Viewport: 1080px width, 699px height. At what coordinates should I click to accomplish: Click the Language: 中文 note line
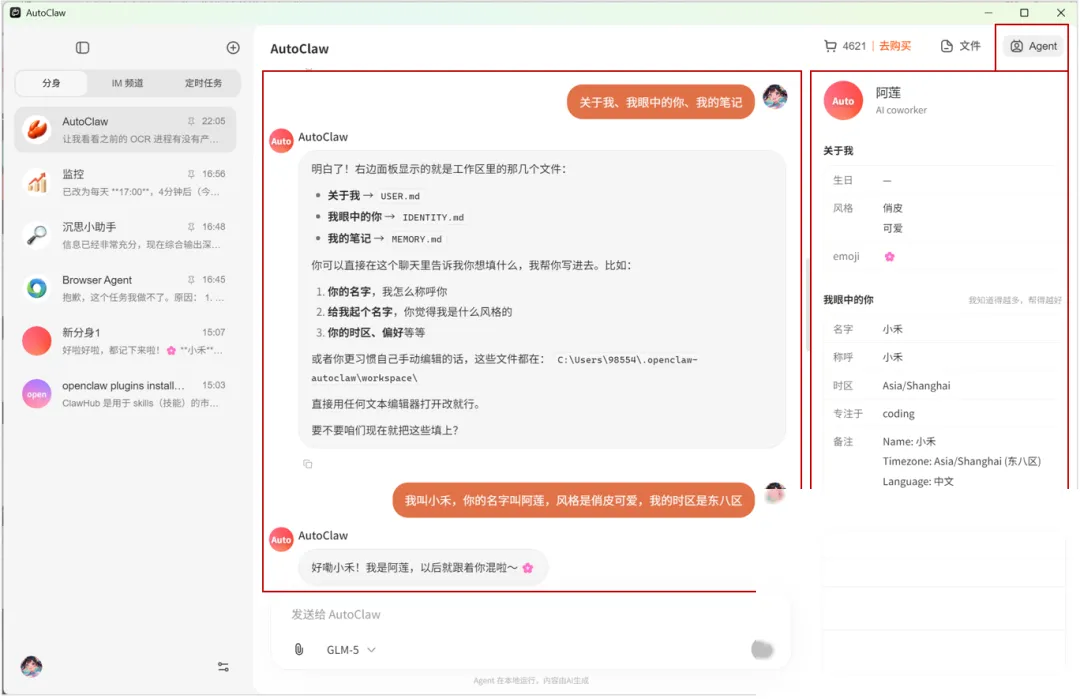tap(918, 481)
